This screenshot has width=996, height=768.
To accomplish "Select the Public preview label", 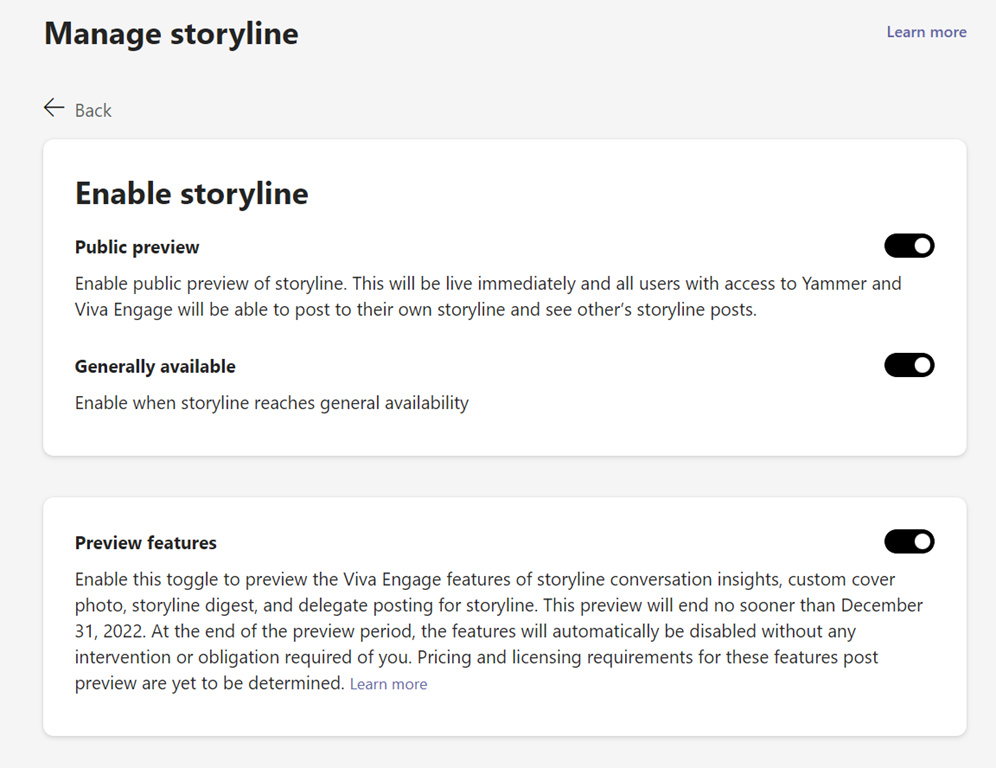I will pos(137,247).
